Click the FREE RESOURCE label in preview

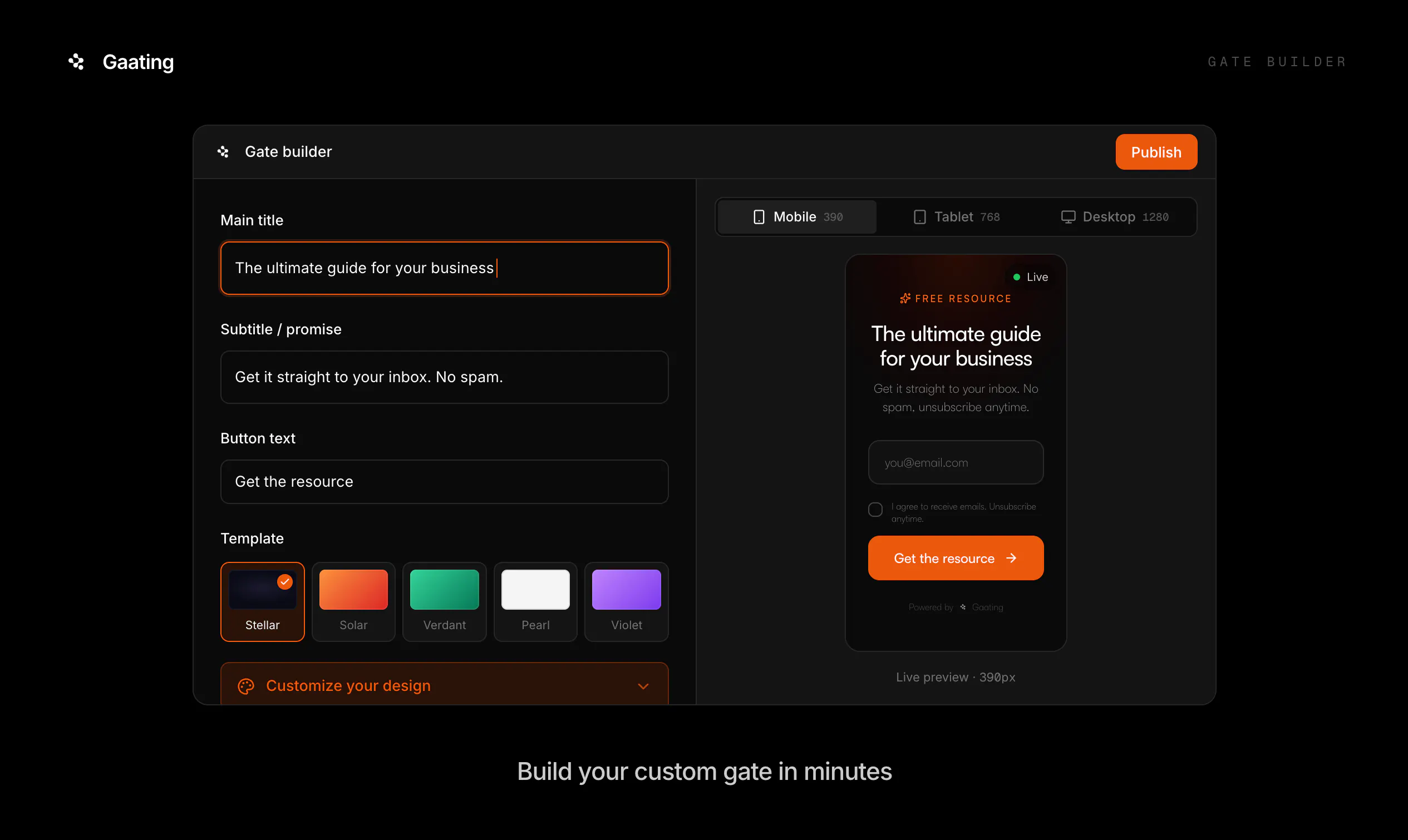963,298
